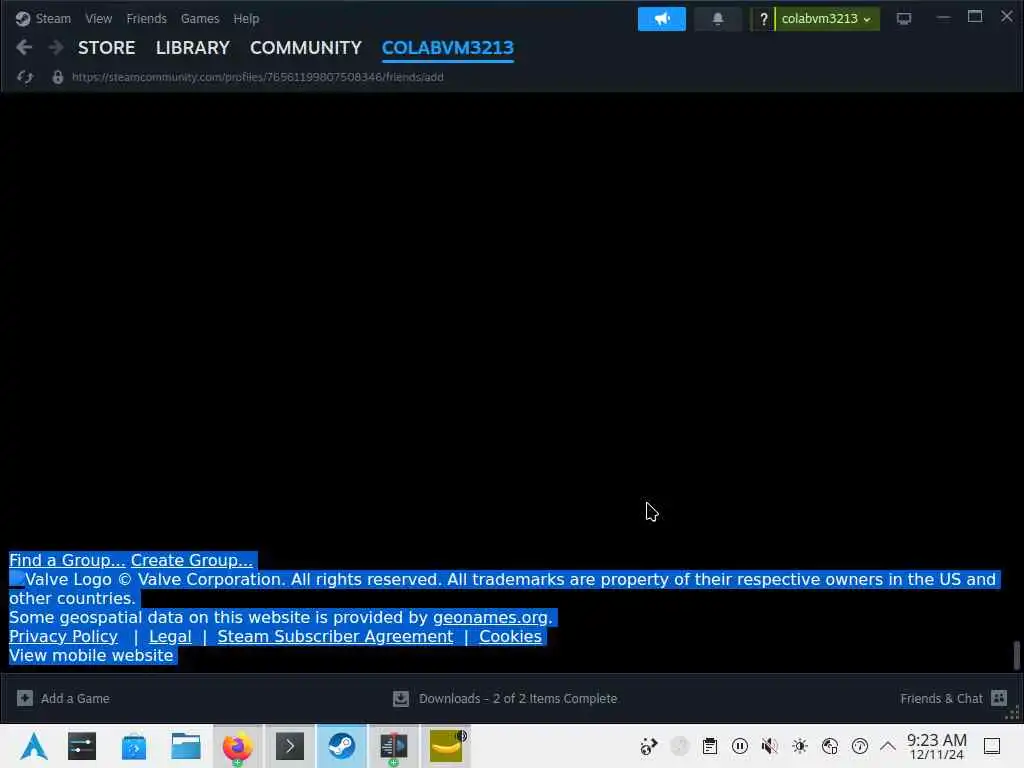Click the padlock security icon
This screenshot has height=768, width=1024.
click(57, 77)
